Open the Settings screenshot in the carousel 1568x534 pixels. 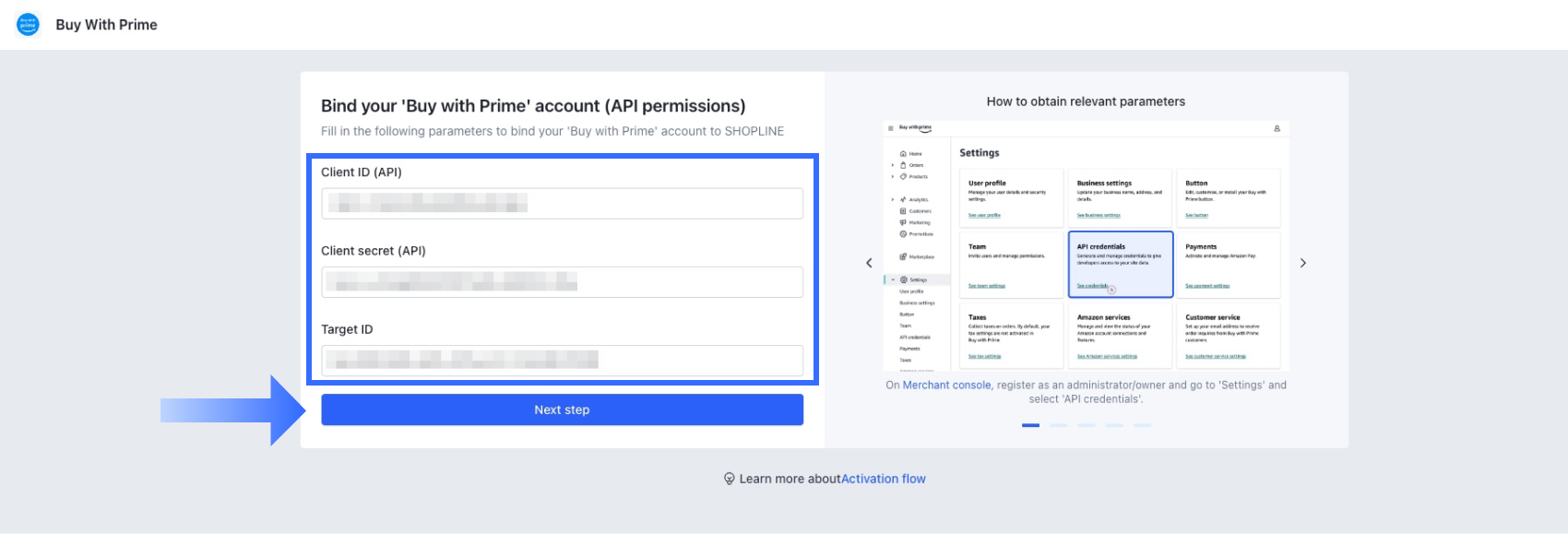[1086, 245]
